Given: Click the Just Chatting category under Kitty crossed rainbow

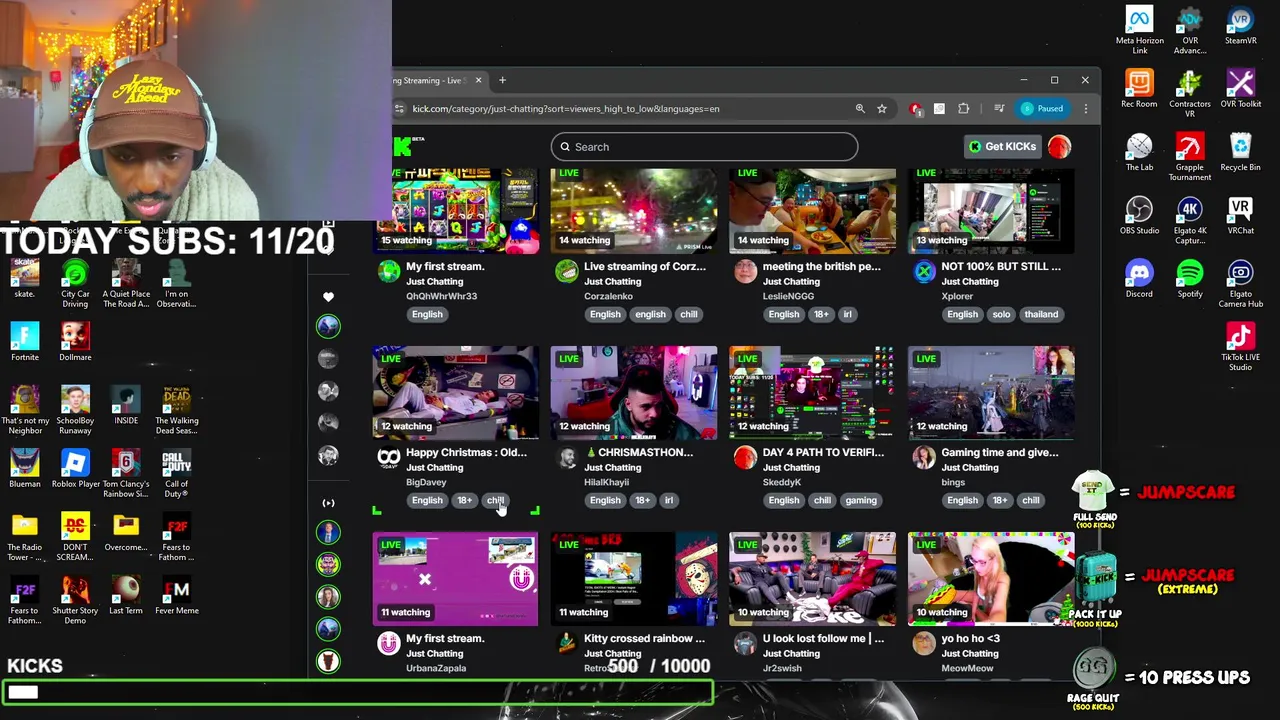Looking at the screenshot, I should pyautogui.click(x=613, y=653).
